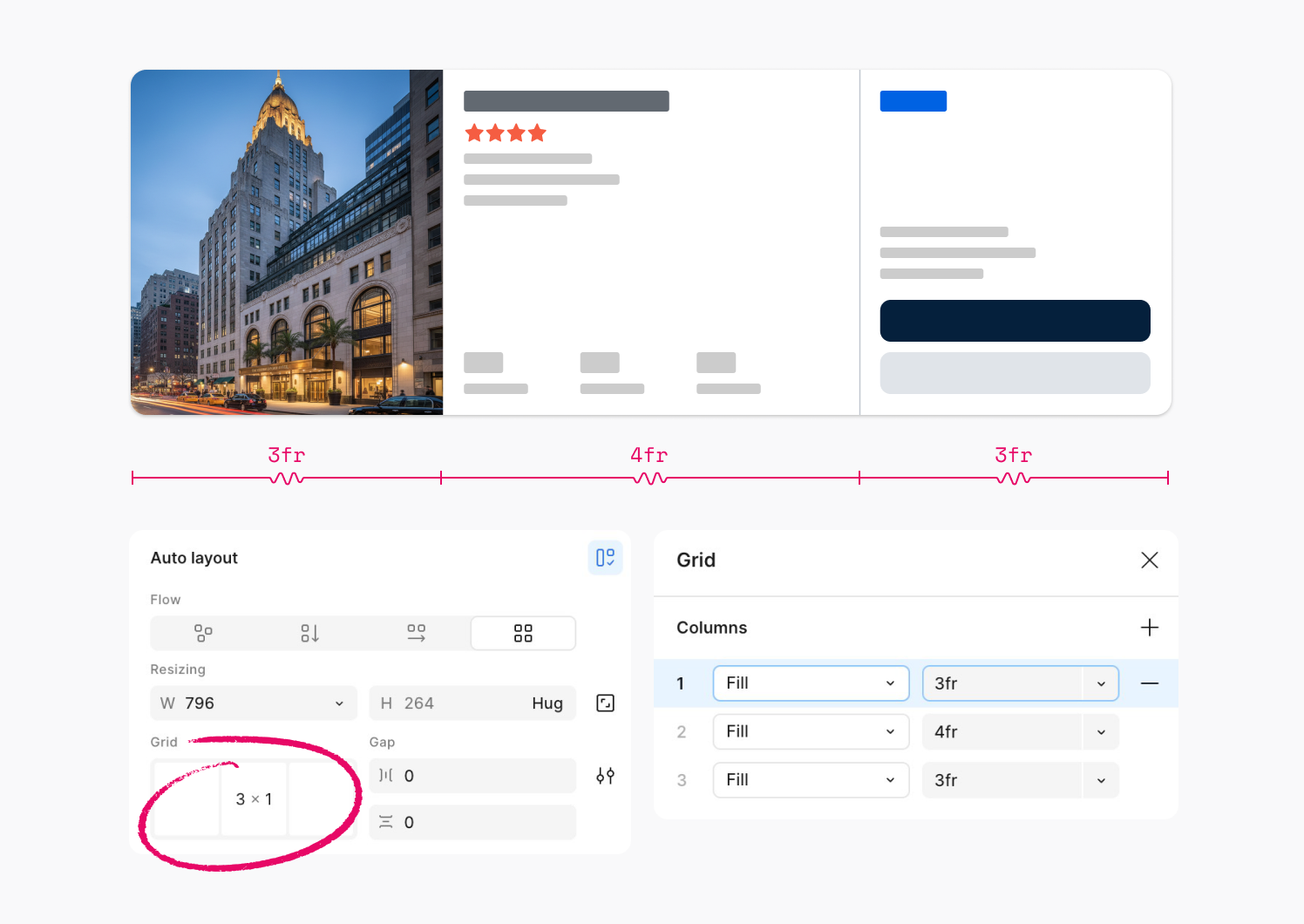Edit the horizontal gap value 0
The width and height of the screenshot is (1304, 924).
click(x=472, y=776)
